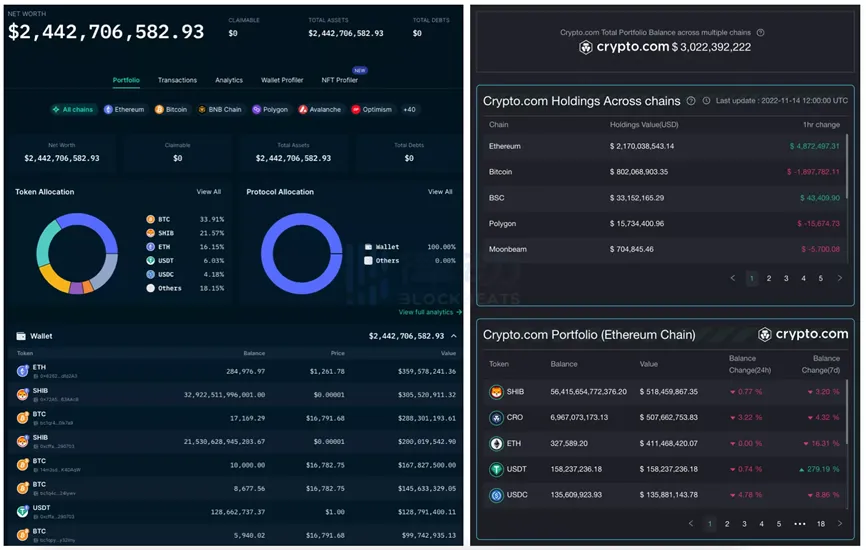Open help icon beside Holdings Across chains
Viewport: 866px width, 550px height.
[690, 101]
